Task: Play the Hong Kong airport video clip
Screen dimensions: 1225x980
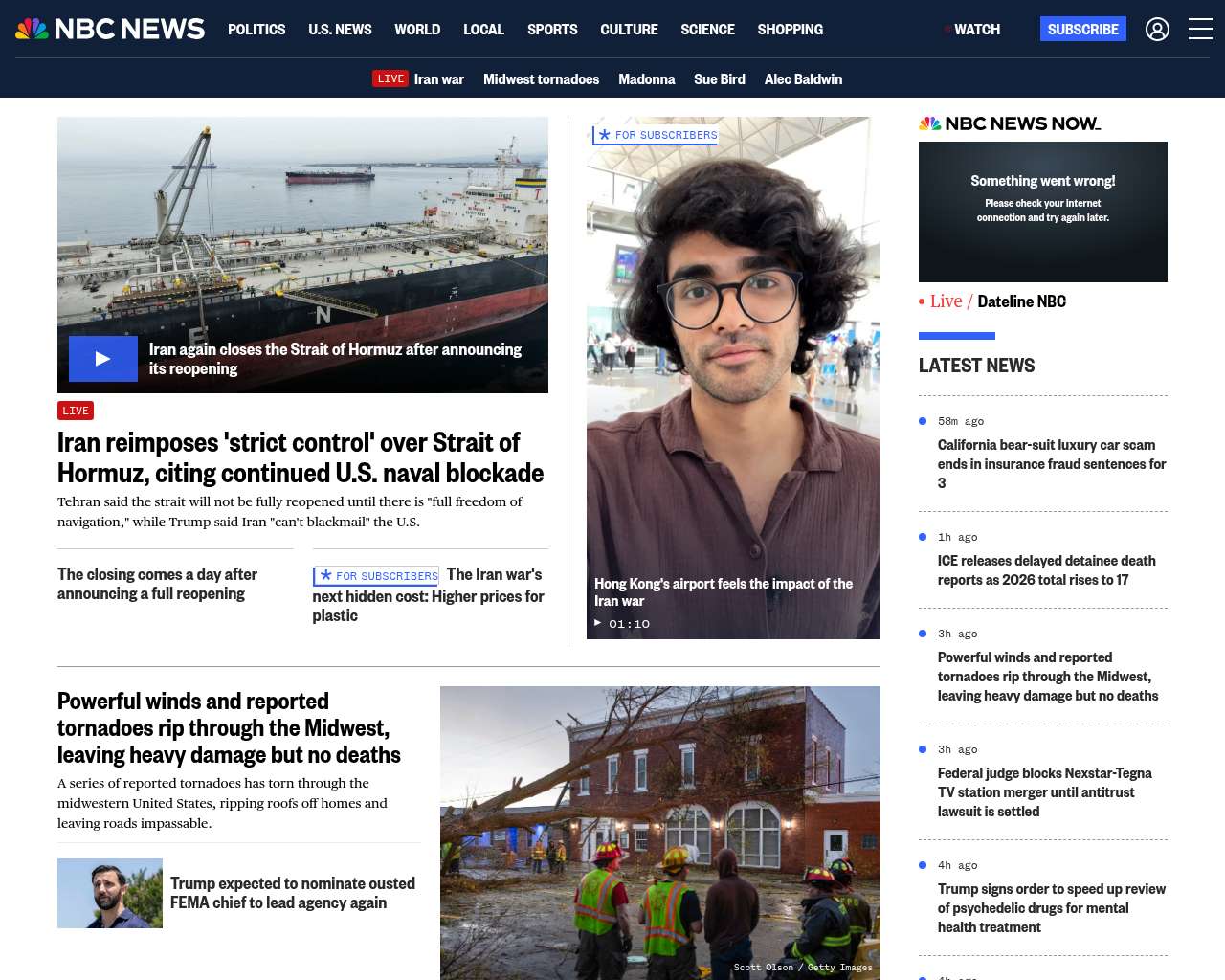Action: click(599, 623)
